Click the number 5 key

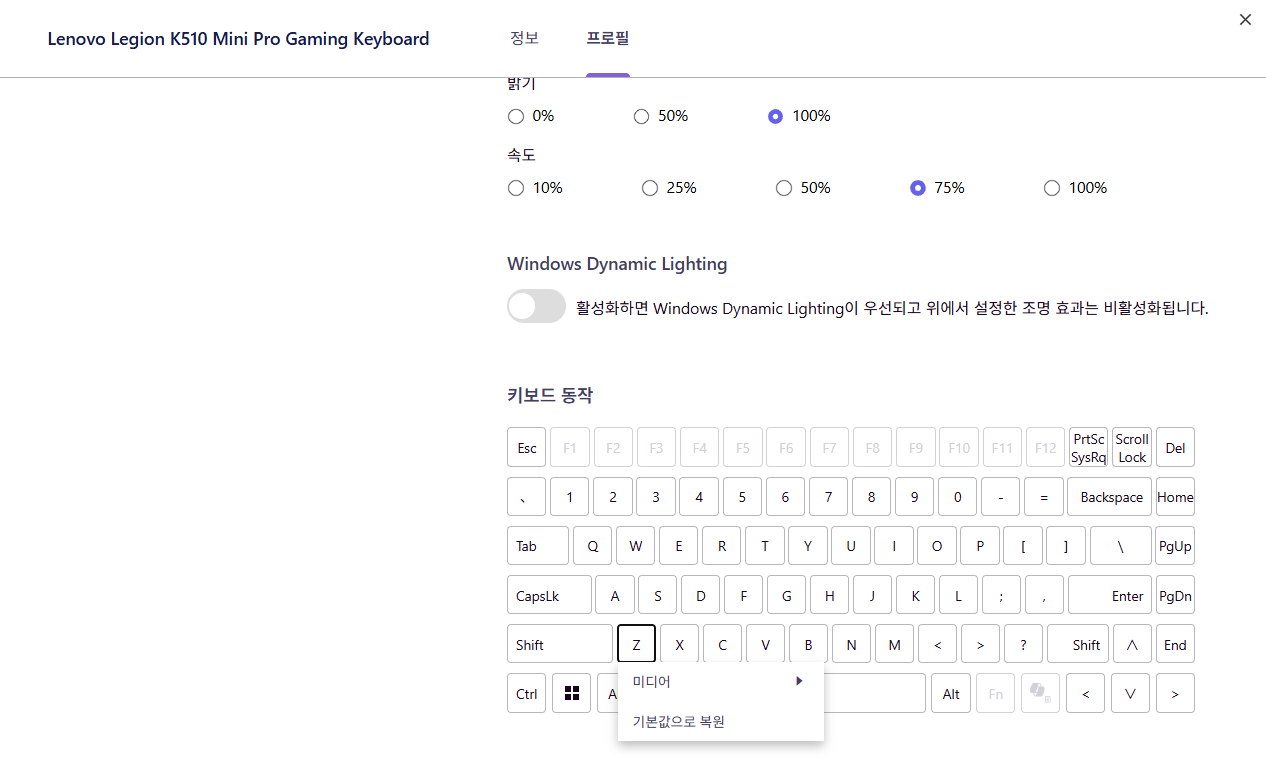742,496
